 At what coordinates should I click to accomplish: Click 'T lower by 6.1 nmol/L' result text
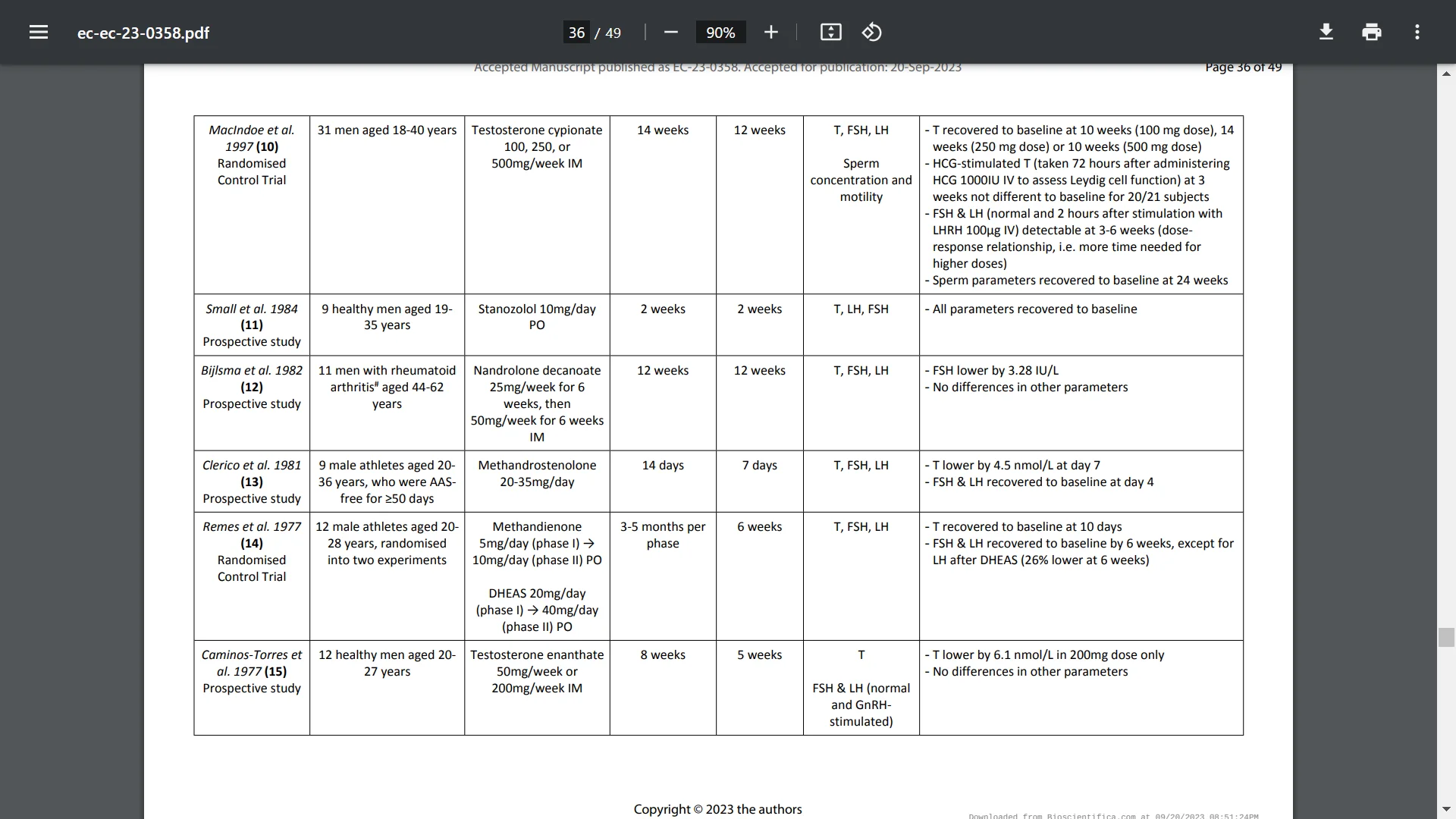click(1048, 654)
